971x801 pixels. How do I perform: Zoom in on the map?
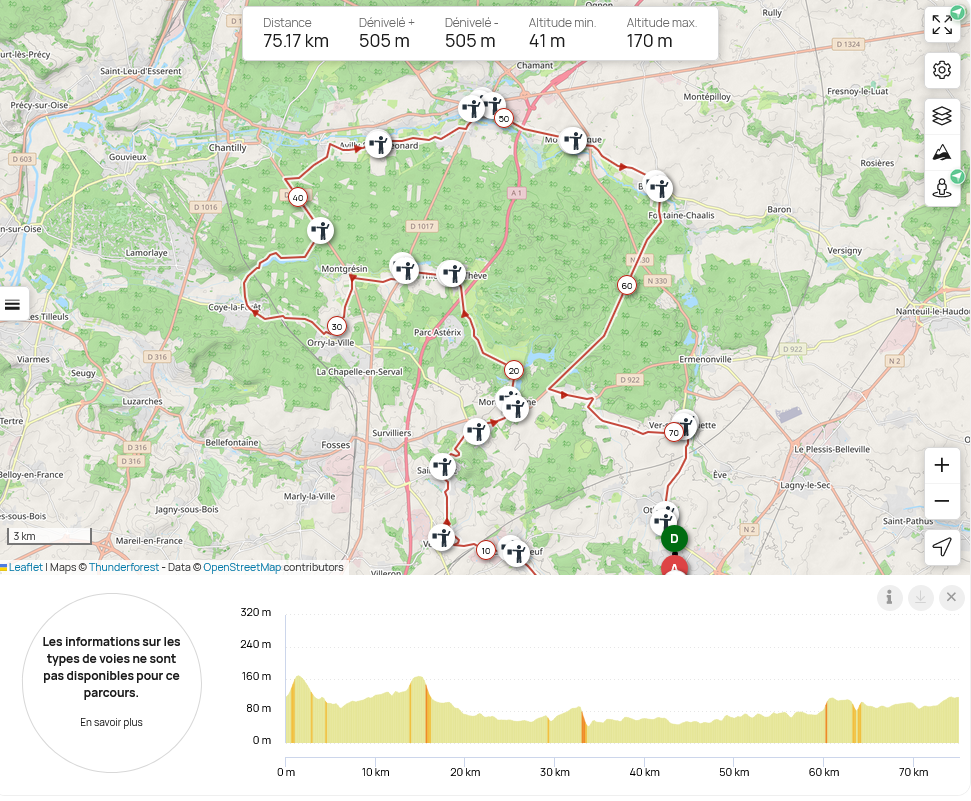pos(942,465)
